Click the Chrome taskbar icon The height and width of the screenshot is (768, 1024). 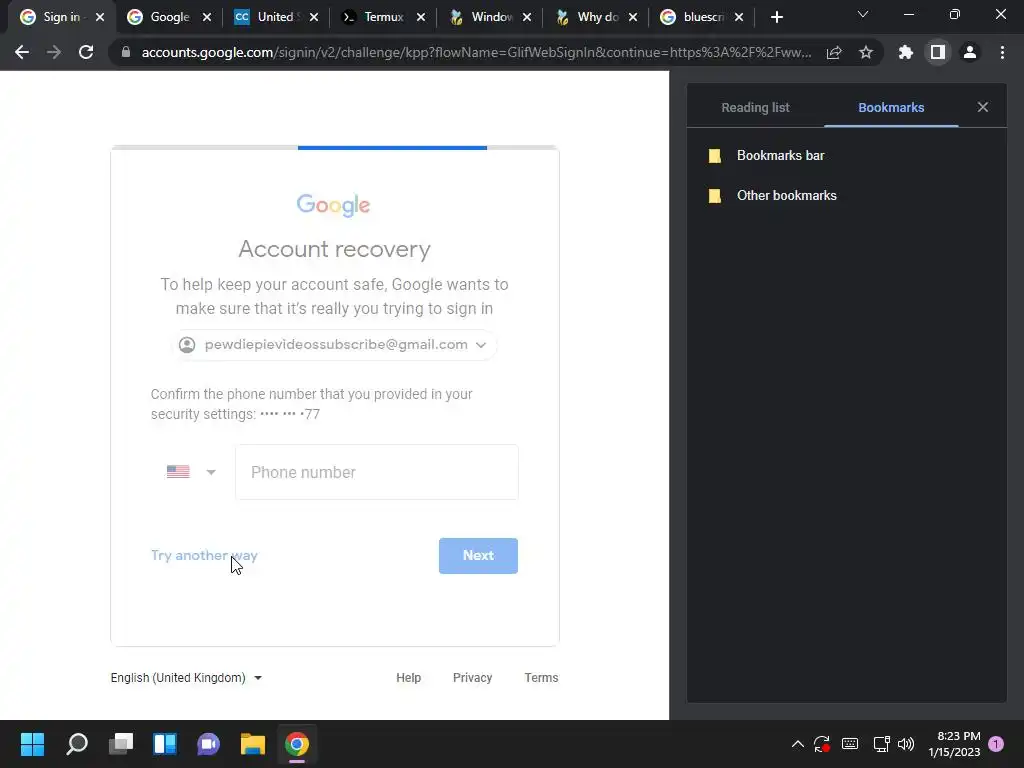tap(296, 744)
